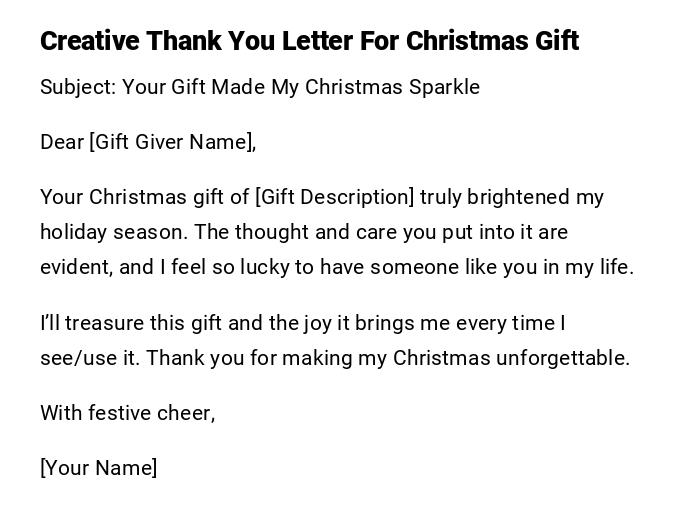Click the words "holiday season" in the body
700x530 pixels.
point(113,232)
